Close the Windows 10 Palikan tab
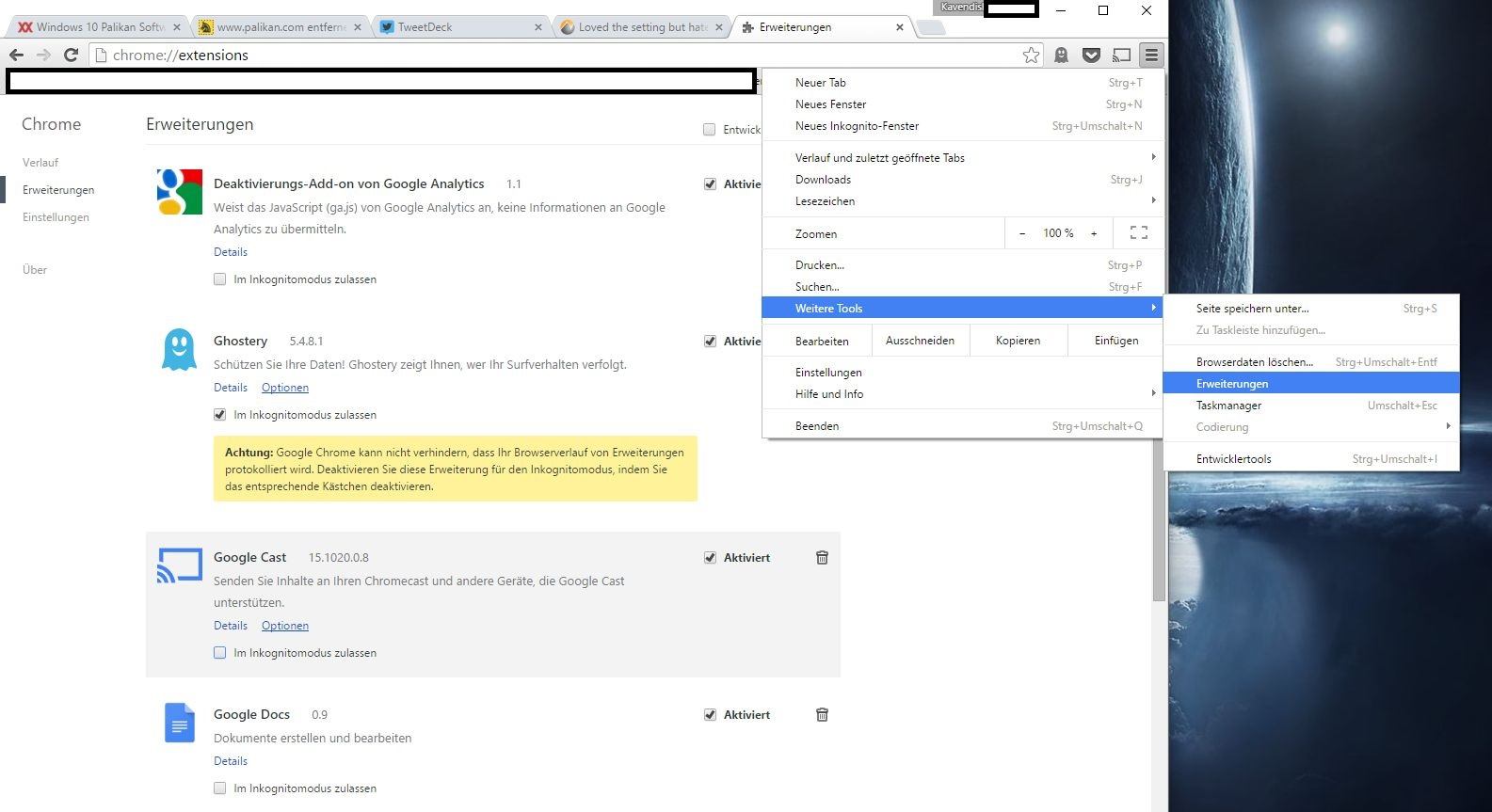 [178, 27]
